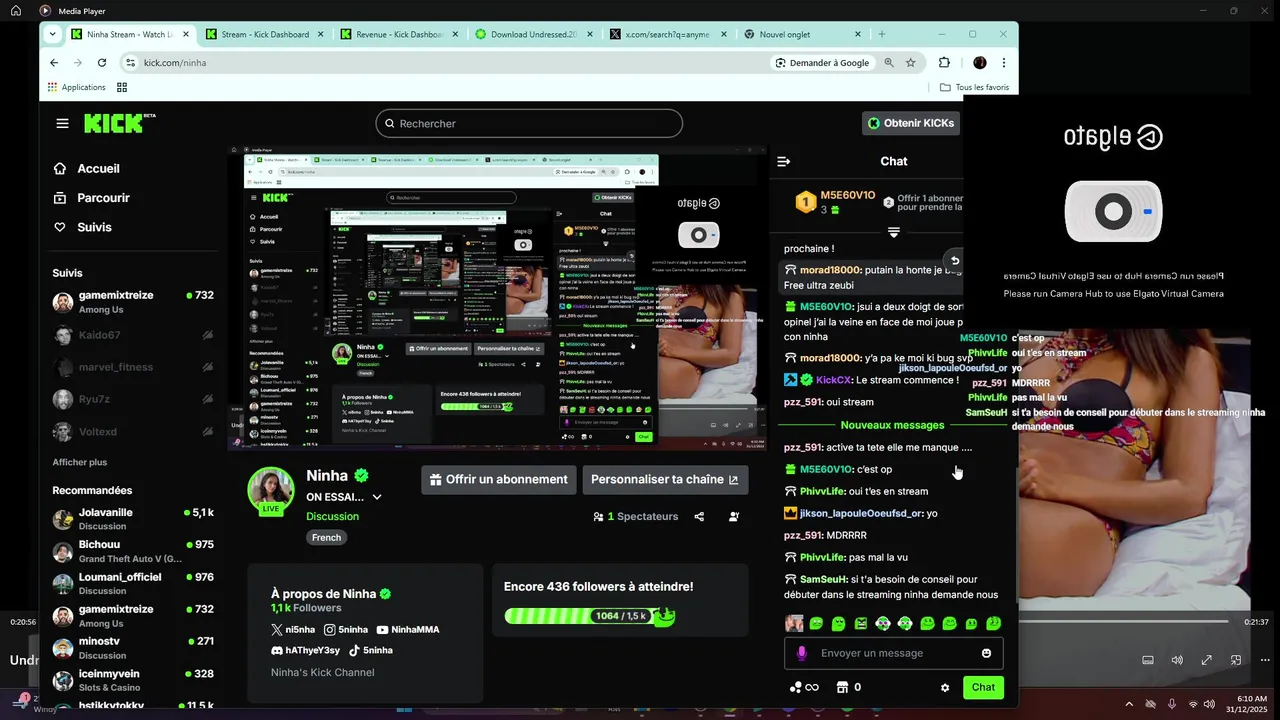Open NinhaMMA YouTube link

pos(408,630)
